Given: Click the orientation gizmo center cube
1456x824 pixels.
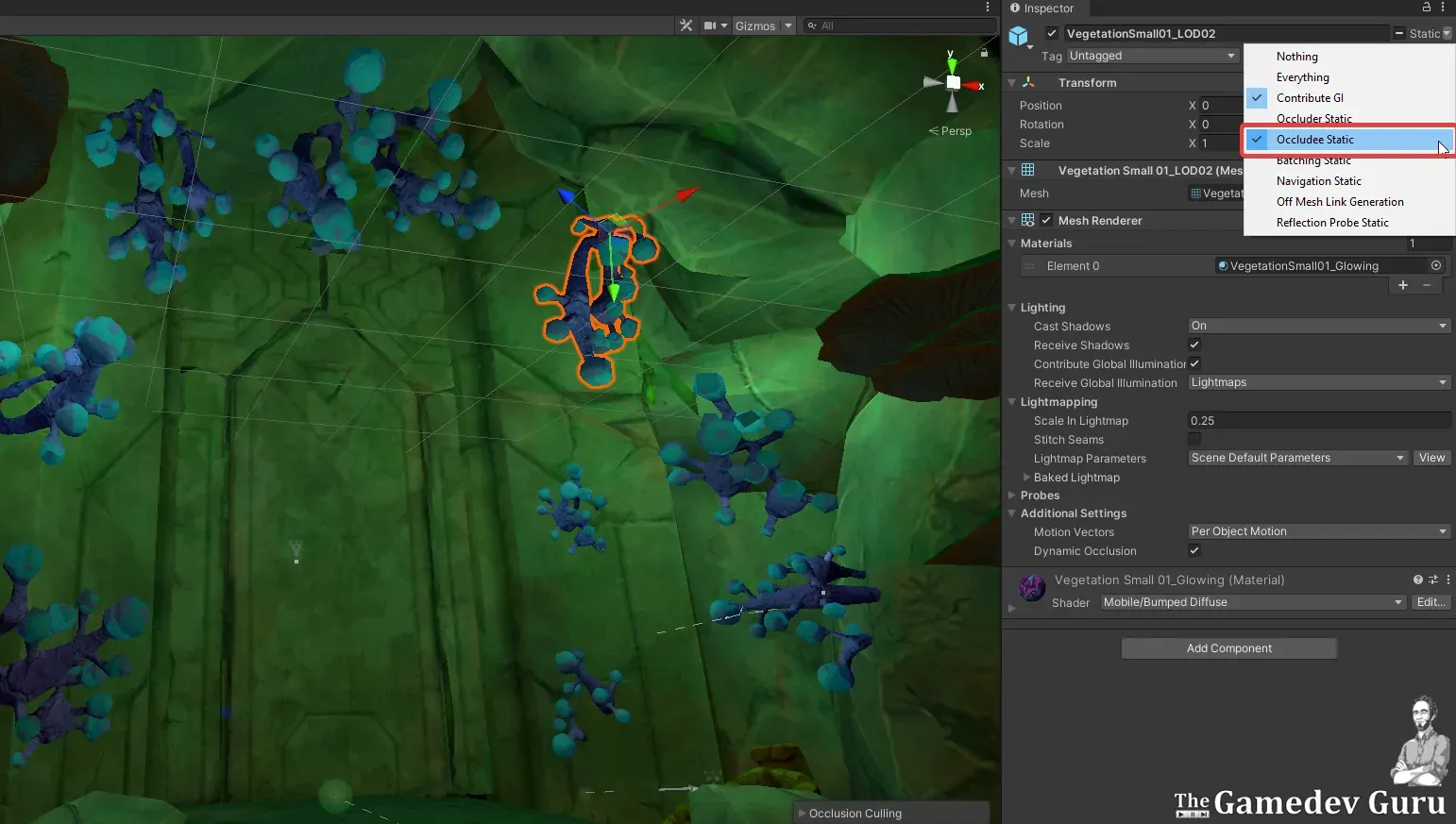Looking at the screenshot, I should point(953,83).
